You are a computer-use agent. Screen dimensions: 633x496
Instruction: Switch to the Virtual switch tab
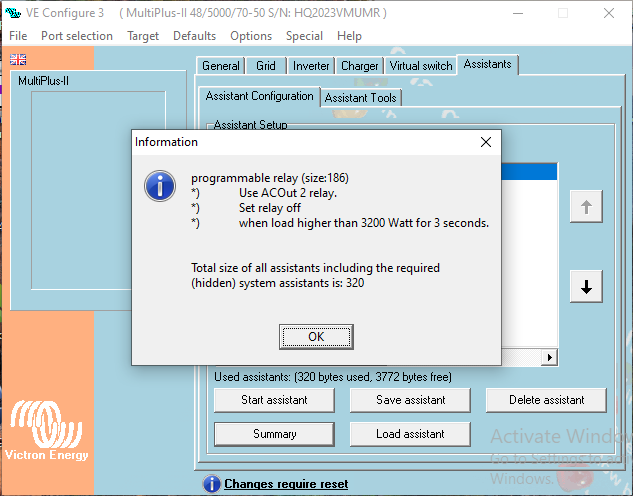tap(421, 66)
